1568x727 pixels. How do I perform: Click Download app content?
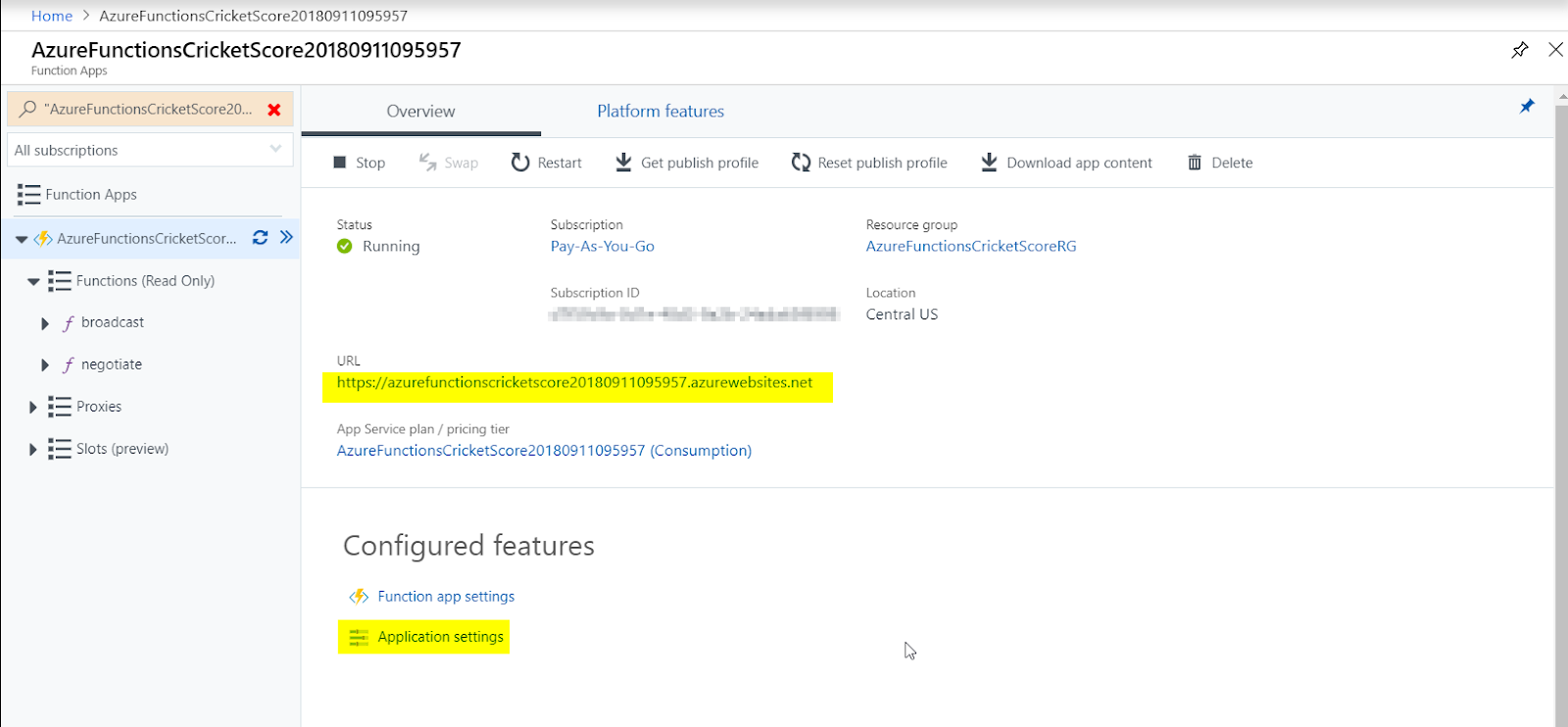(x=1067, y=163)
